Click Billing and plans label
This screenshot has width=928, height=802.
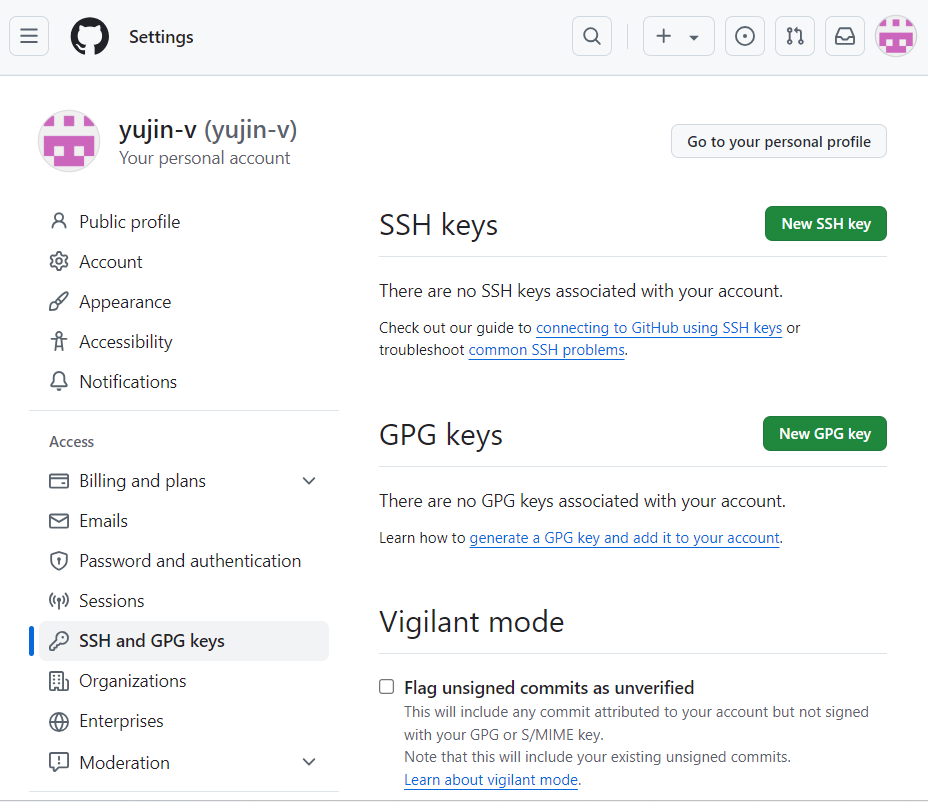click(143, 481)
